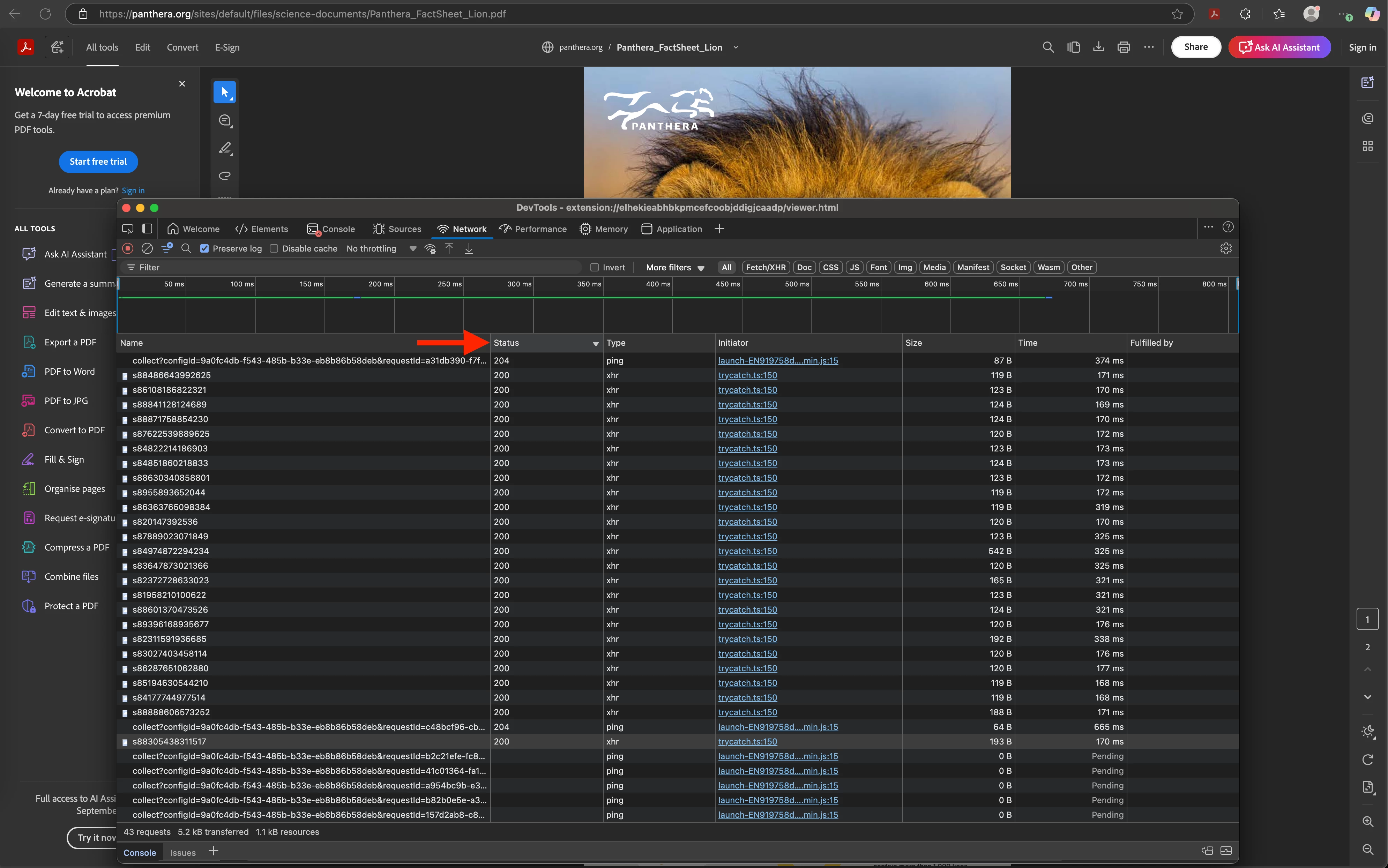Image resolution: width=1388 pixels, height=868 pixels.
Task: Uncheck the Preserve log checkbox
Action: pos(204,249)
